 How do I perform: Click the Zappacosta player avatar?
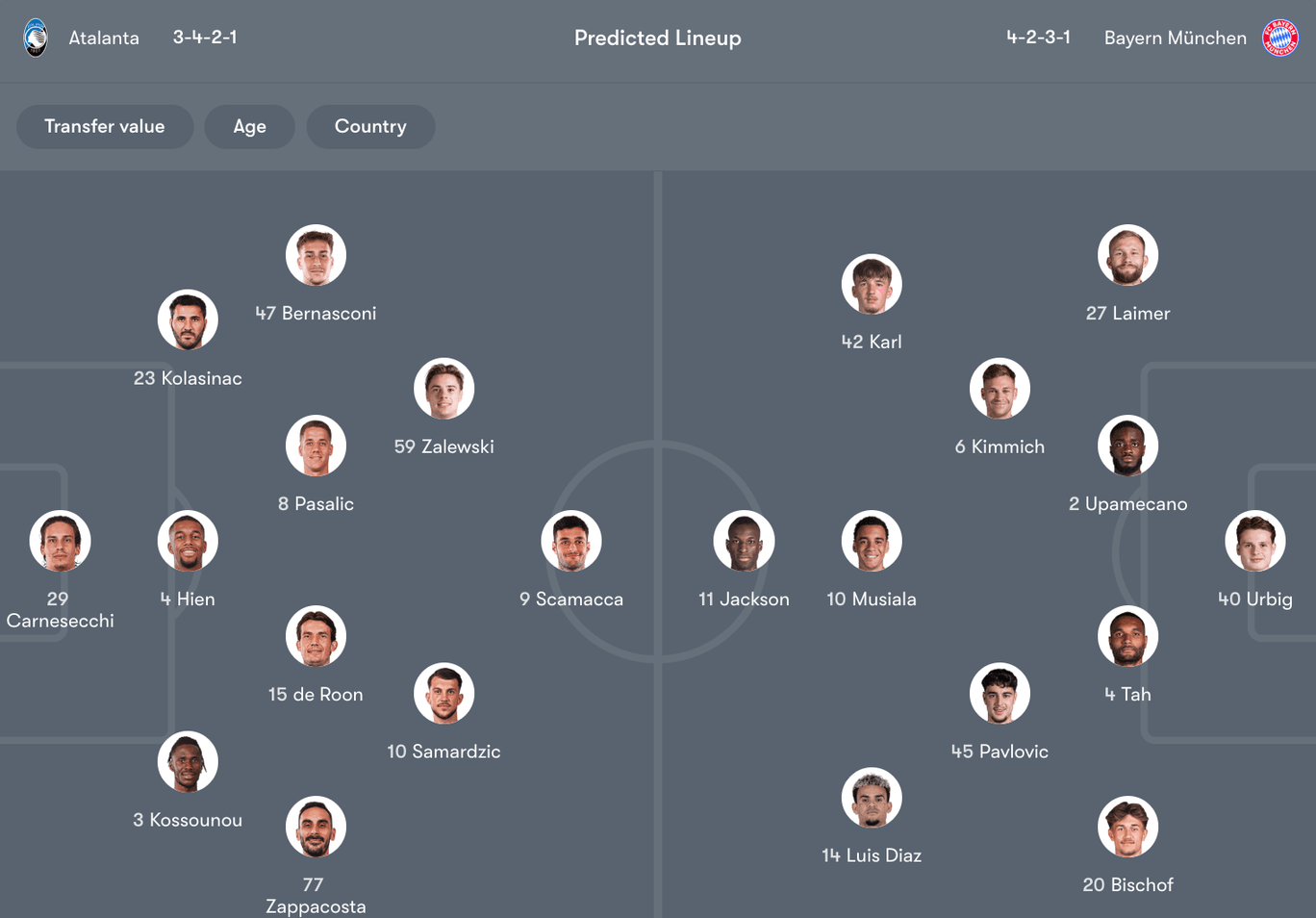(316, 827)
